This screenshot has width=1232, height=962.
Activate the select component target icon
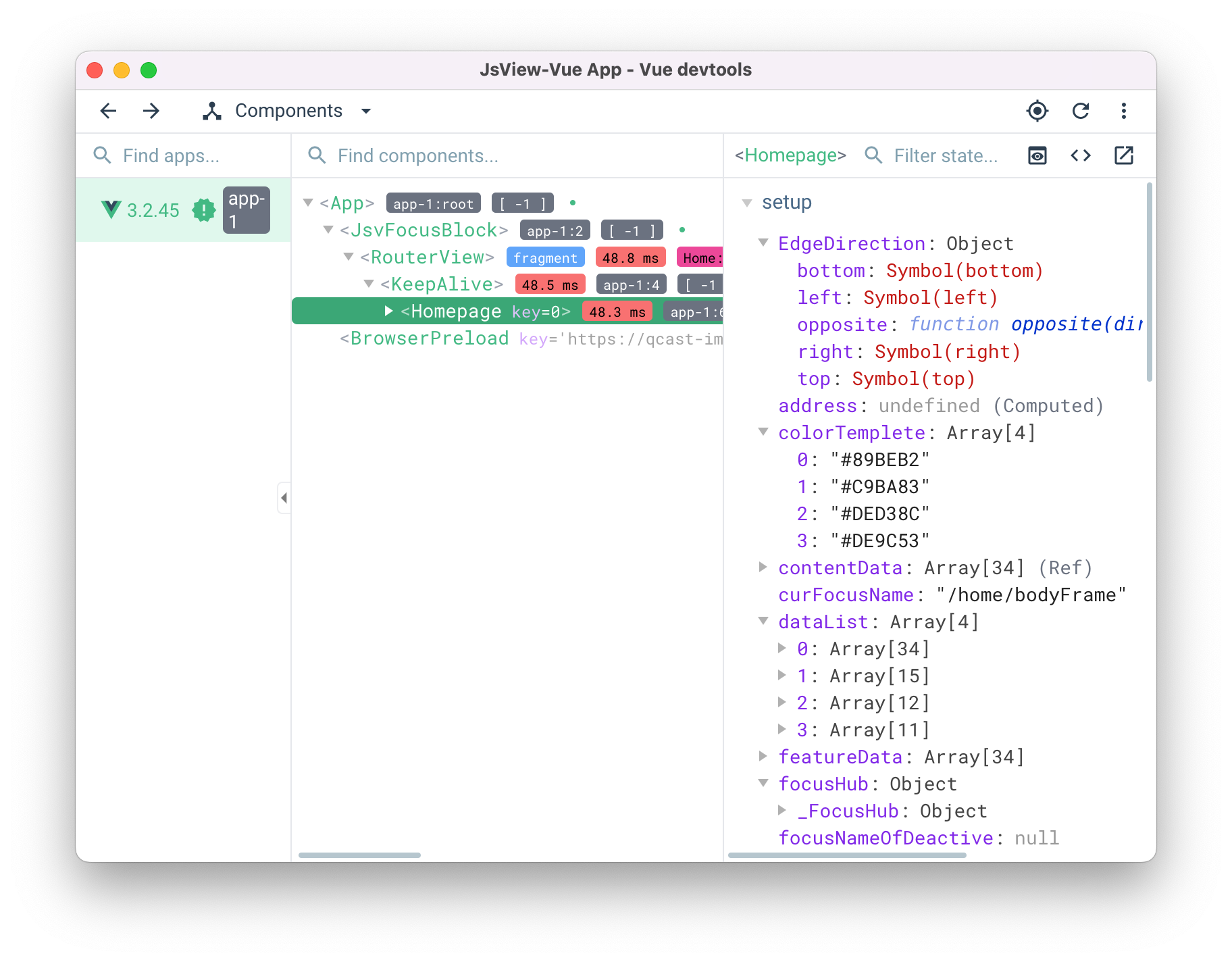(x=1037, y=111)
